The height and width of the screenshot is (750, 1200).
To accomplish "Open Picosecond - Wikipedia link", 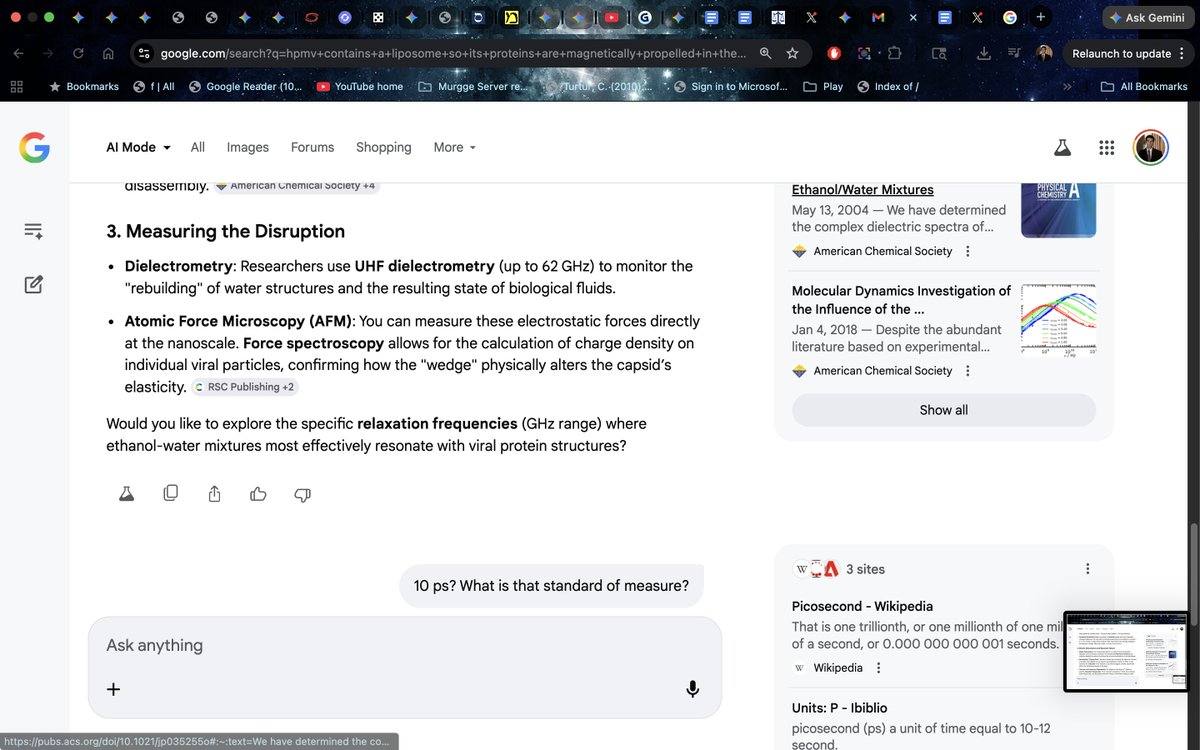I will [x=862, y=606].
